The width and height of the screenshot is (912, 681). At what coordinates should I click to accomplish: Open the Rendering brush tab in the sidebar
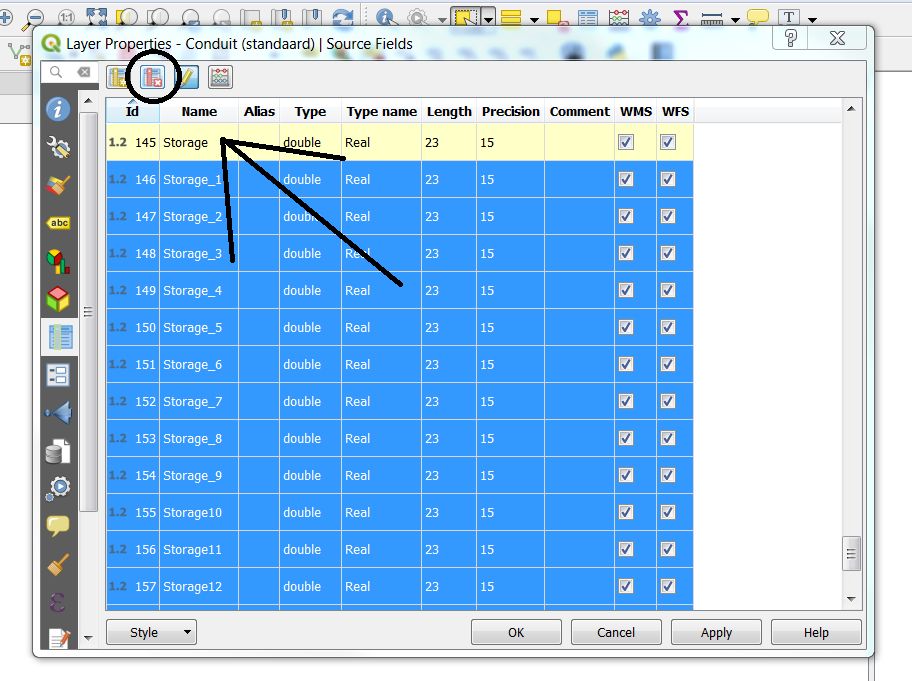[x=58, y=564]
